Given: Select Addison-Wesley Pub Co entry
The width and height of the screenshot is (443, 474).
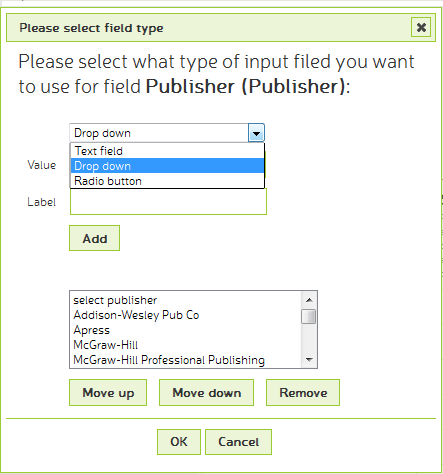Looking at the screenshot, I should click(186, 315).
